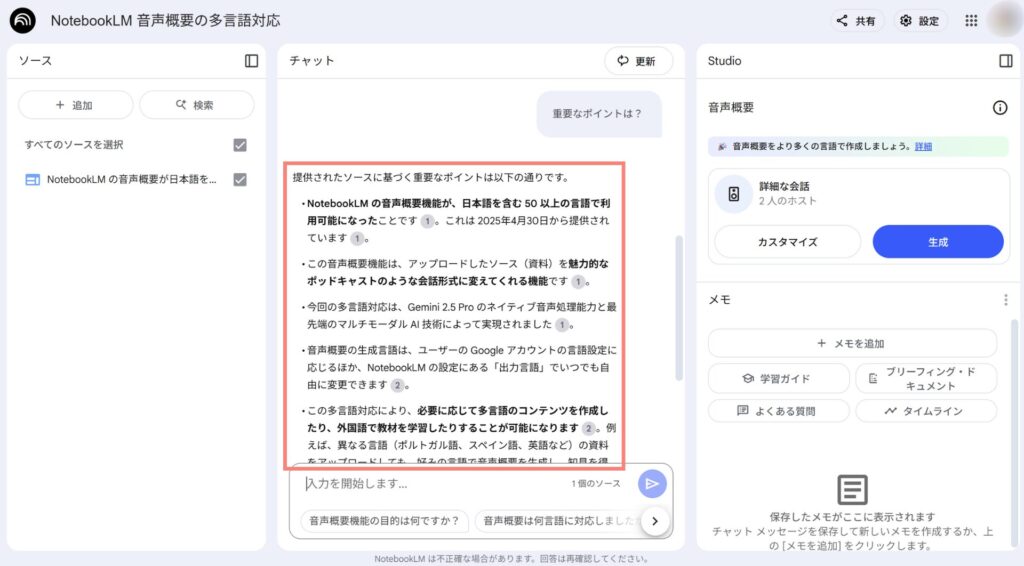This screenshot has width=1024, height=566.
Task: Open the account profile avatar
Action: click(1004, 20)
